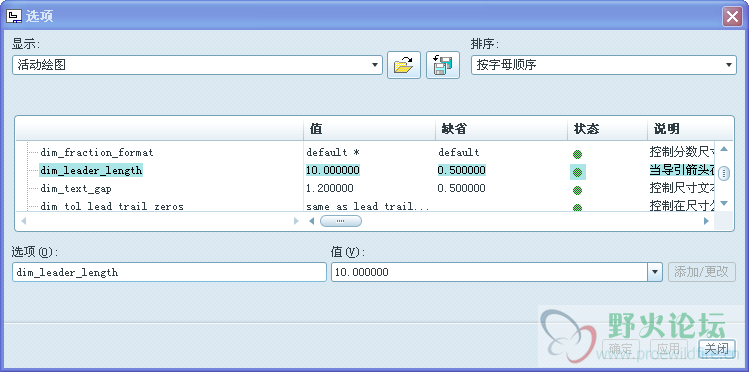Click default cell '0.500000' for dim_leader_length
This screenshot has height=372, width=749.
tap(461, 170)
